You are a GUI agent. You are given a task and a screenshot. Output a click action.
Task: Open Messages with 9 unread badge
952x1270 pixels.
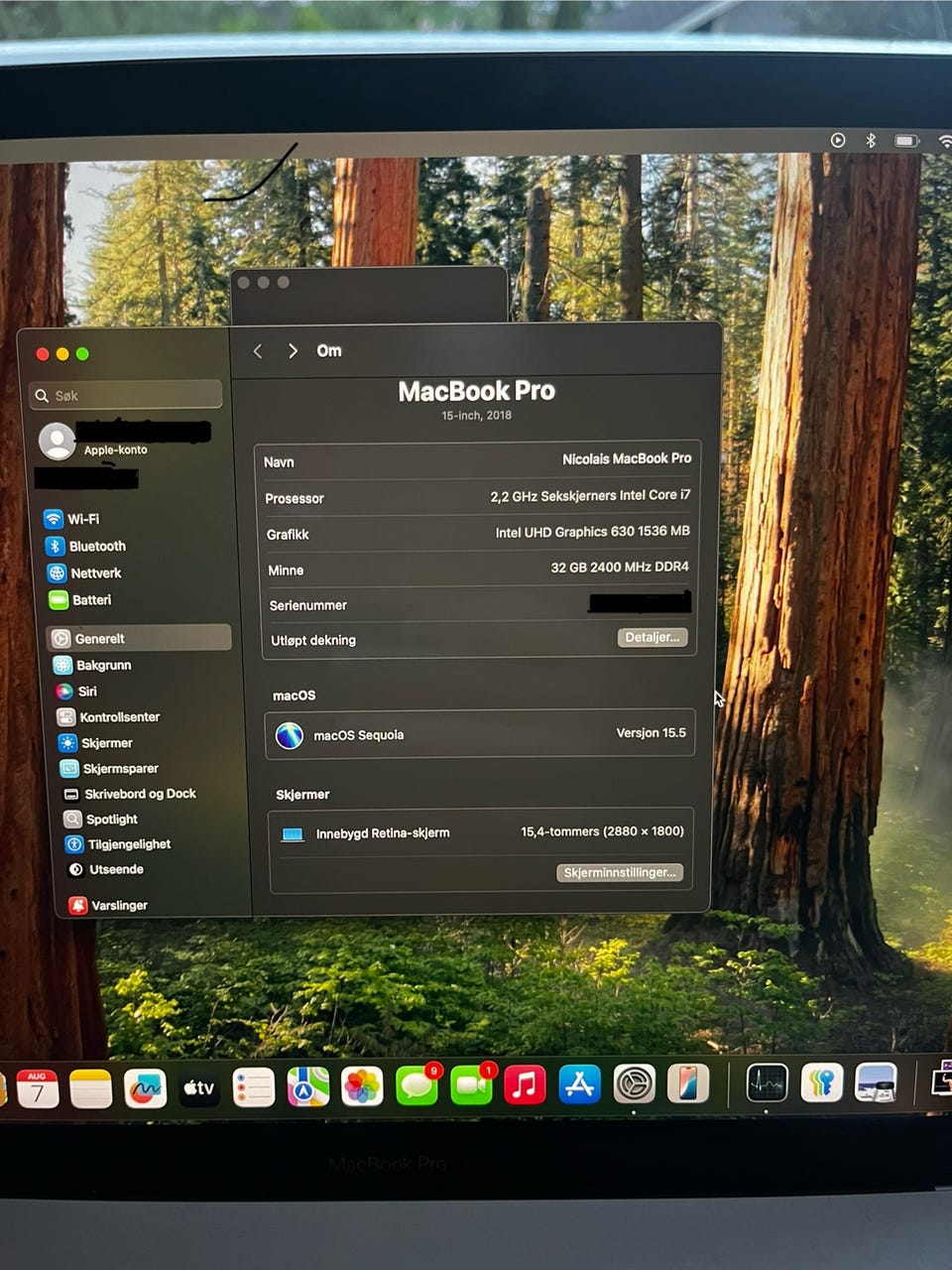416,1085
